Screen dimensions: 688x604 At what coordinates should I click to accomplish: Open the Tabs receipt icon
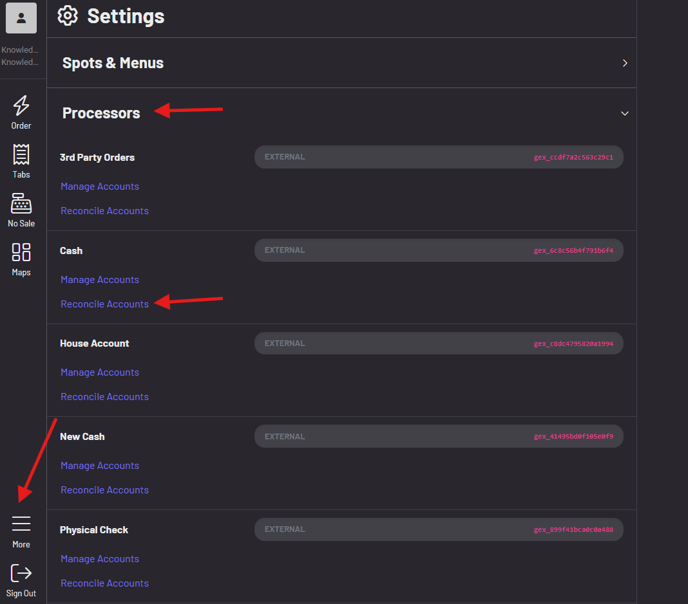pos(21,155)
